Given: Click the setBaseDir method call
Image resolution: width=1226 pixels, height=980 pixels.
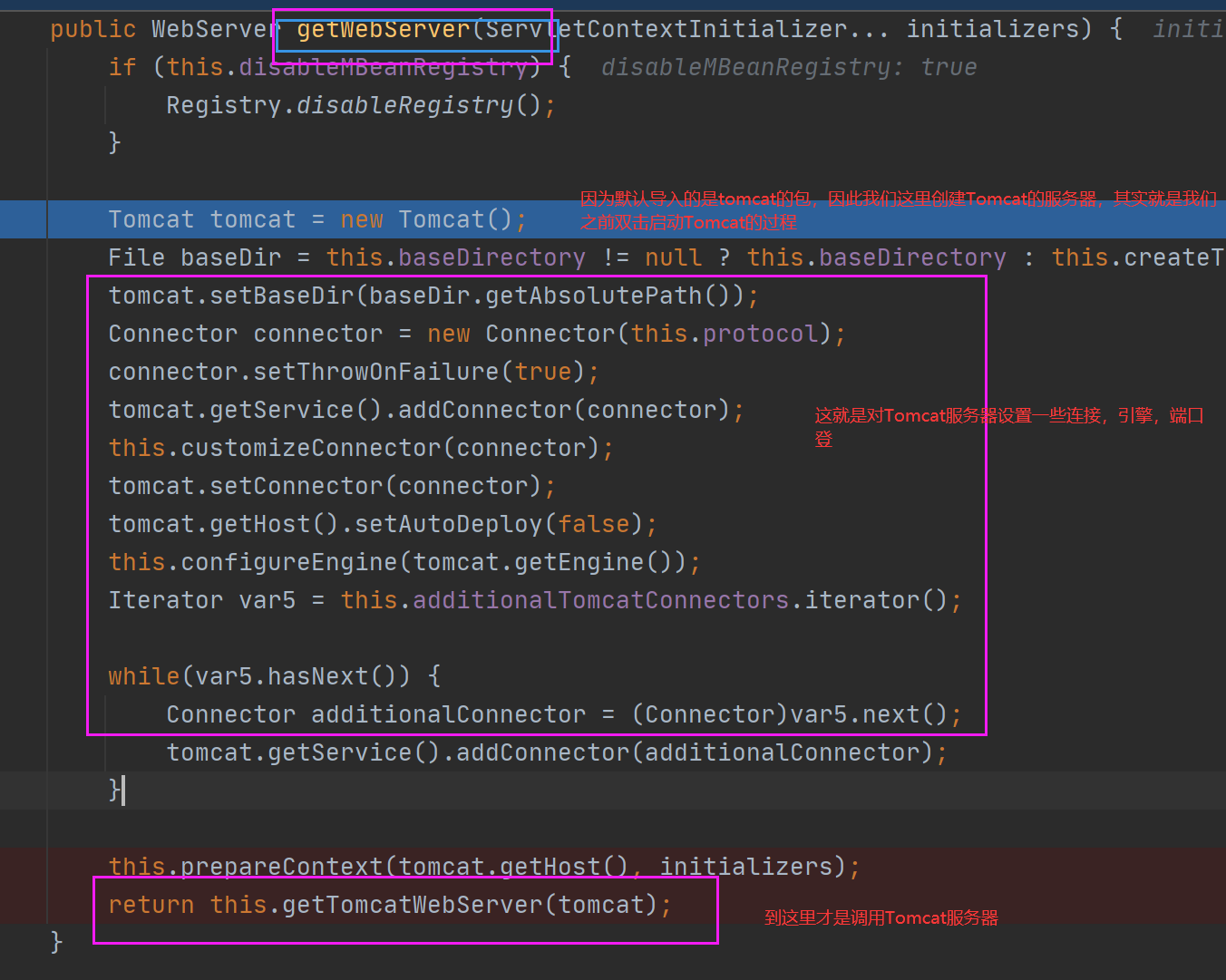Looking at the screenshot, I should pos(281,295).
